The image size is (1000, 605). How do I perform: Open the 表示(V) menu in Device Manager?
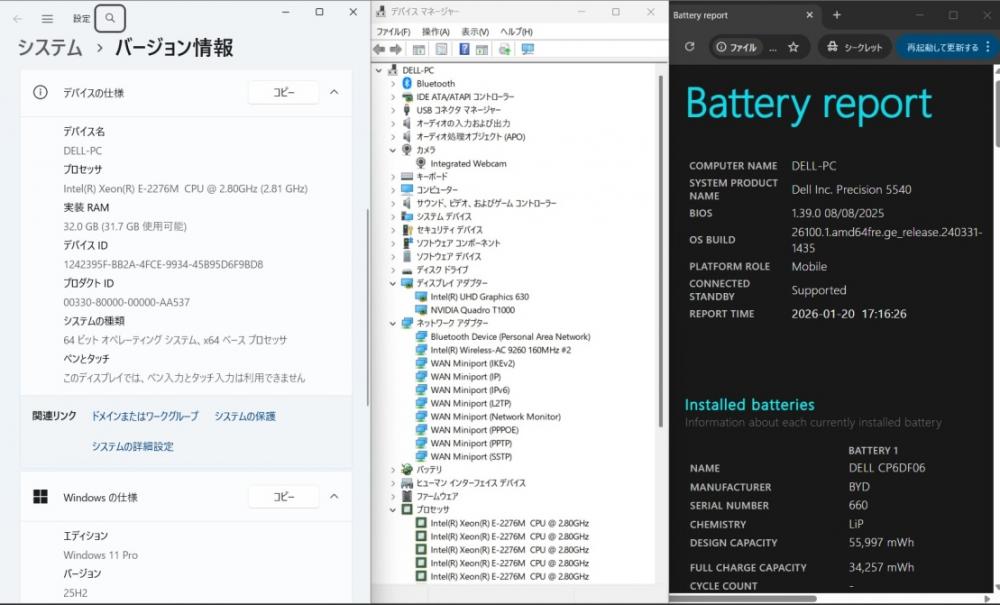[x=475, y=32]
